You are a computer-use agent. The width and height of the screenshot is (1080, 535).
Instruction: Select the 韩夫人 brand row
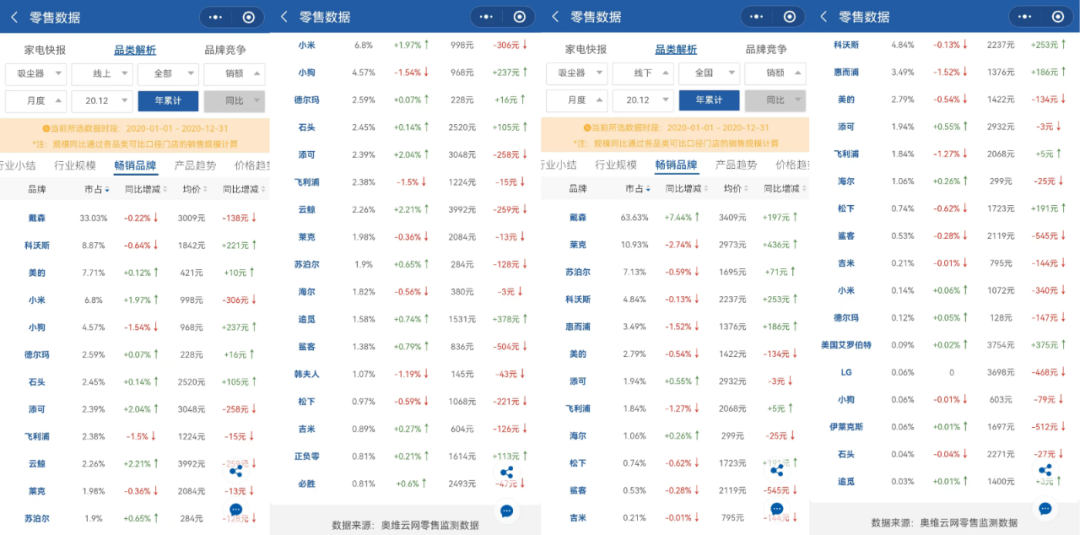pyautogui.click(x=307, y=374)
